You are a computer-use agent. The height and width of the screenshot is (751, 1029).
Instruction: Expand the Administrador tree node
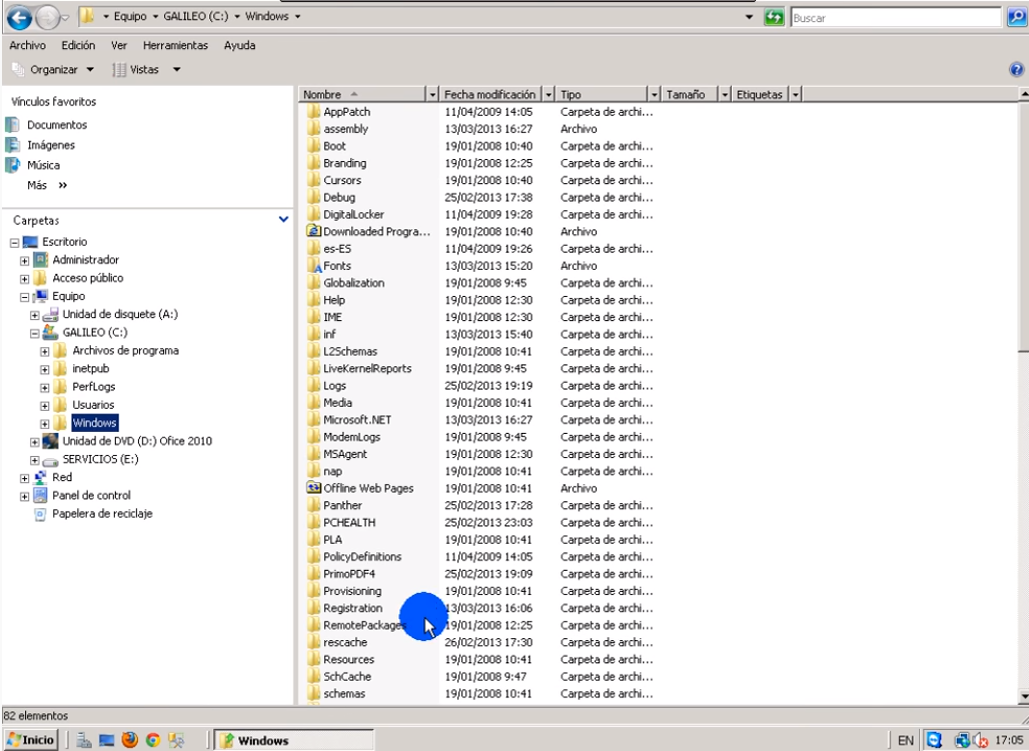24,261
